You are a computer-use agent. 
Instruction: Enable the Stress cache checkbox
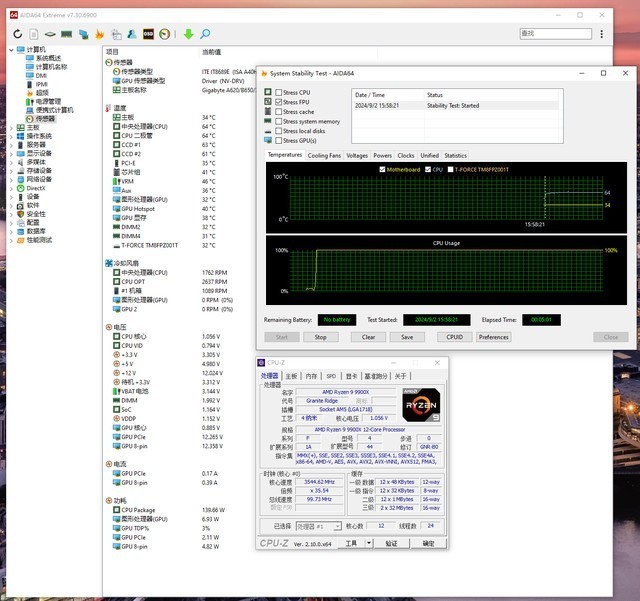click(279, 111)
